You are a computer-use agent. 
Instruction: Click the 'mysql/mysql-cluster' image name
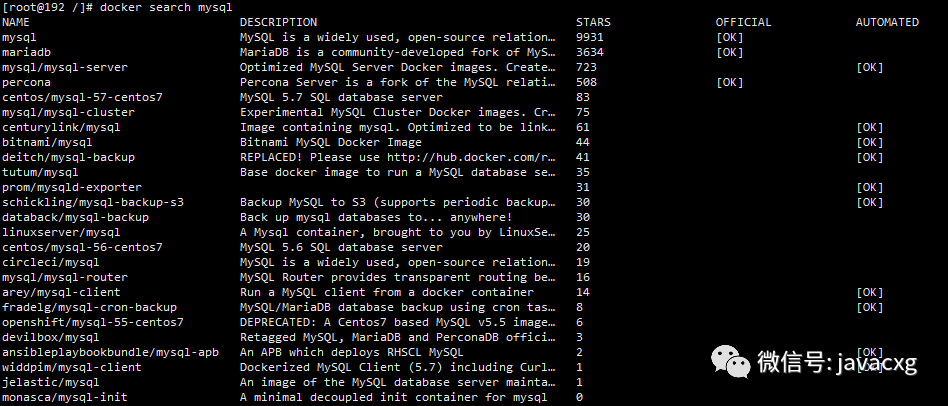pos(68,112)
